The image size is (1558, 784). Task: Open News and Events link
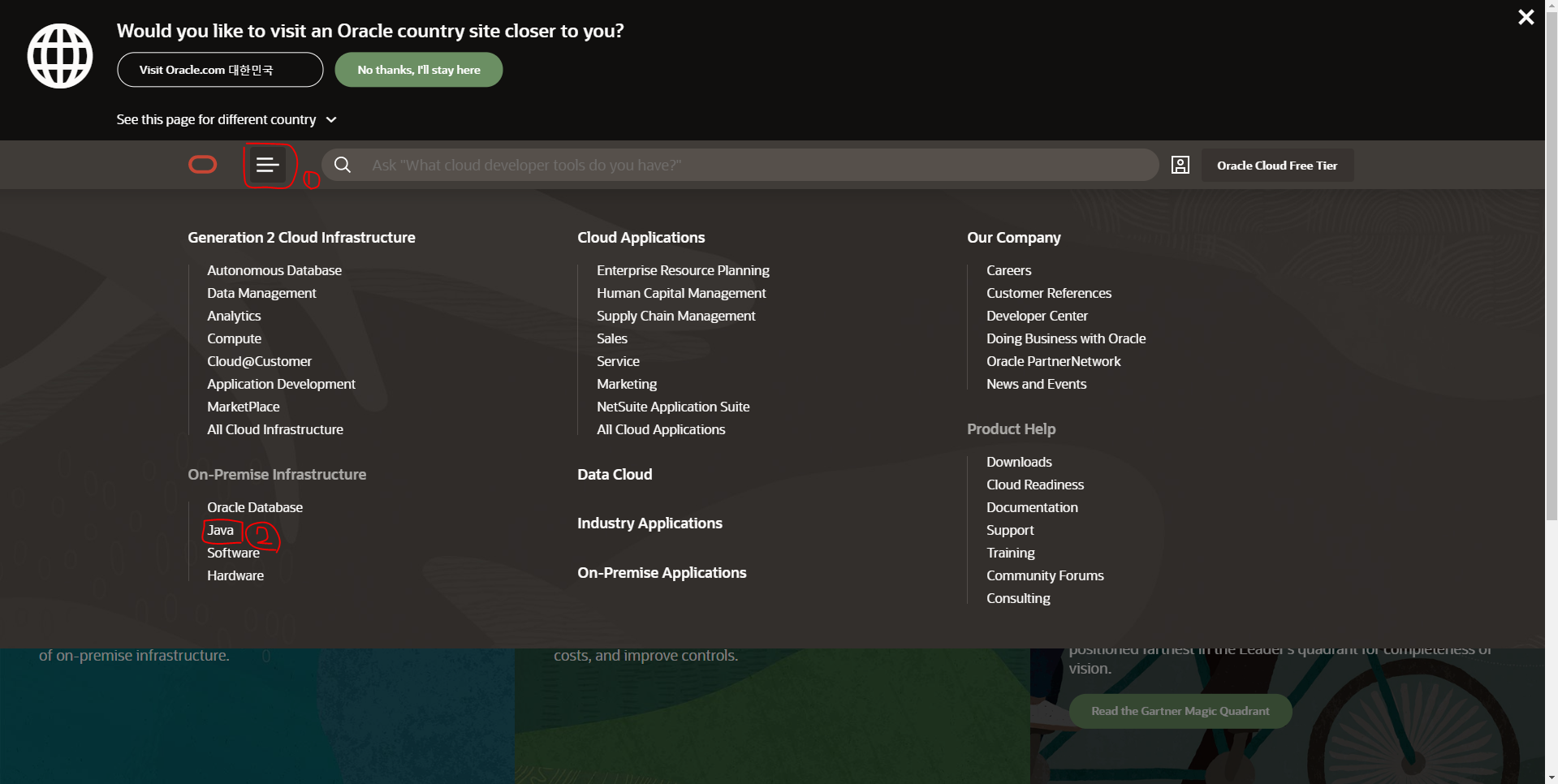point(1036,384)
